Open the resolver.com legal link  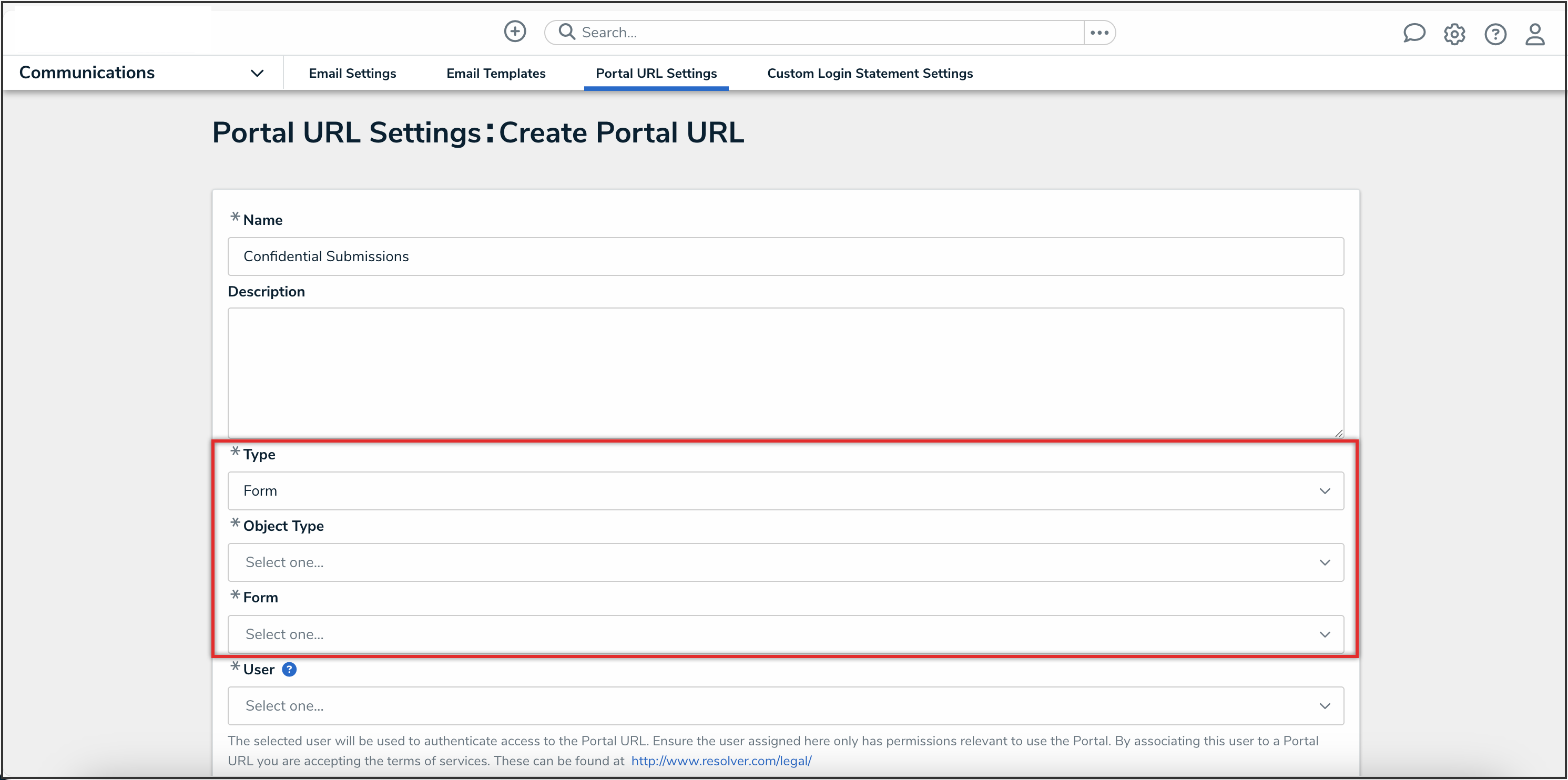click(721, 761)
